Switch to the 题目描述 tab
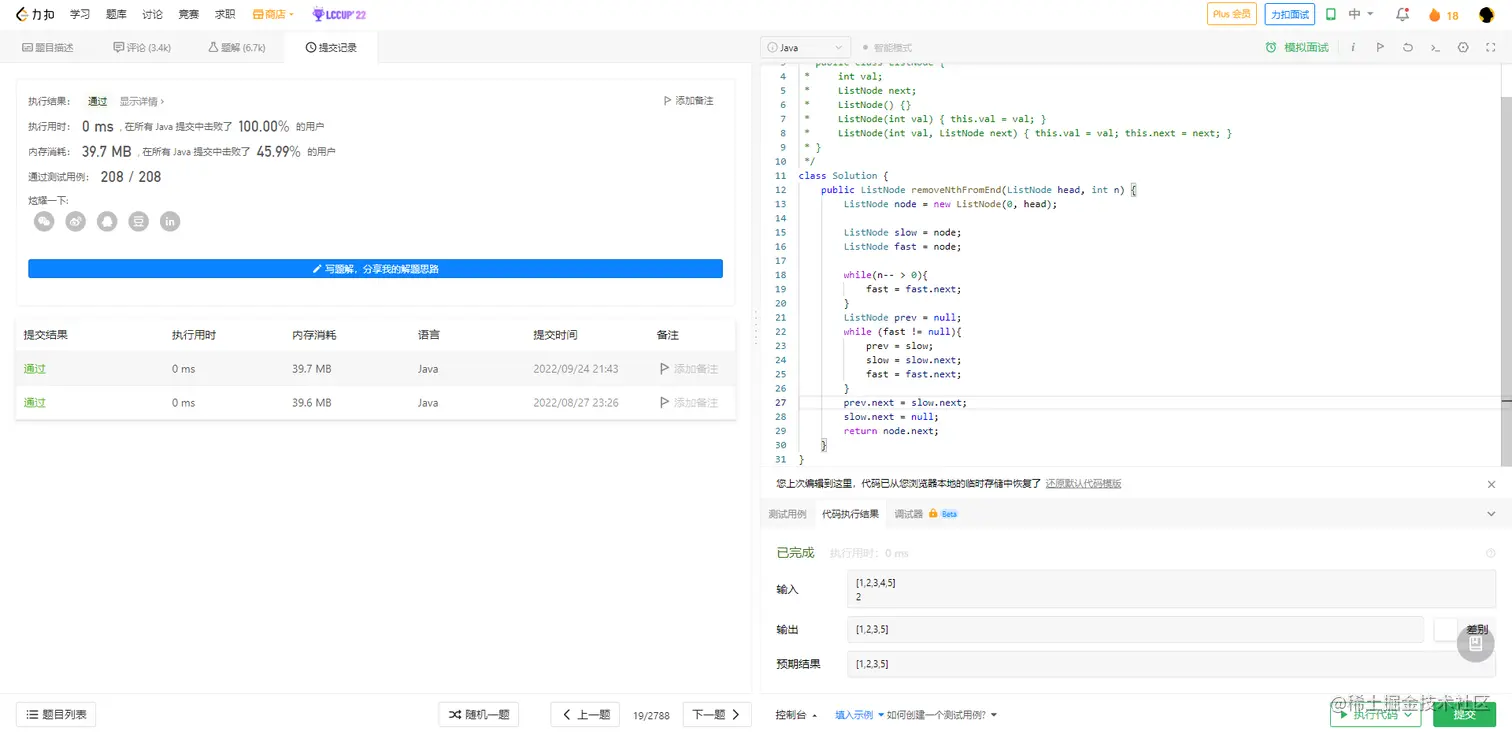Viewport: 1512px width, 735px height. (x=47, y=47)
